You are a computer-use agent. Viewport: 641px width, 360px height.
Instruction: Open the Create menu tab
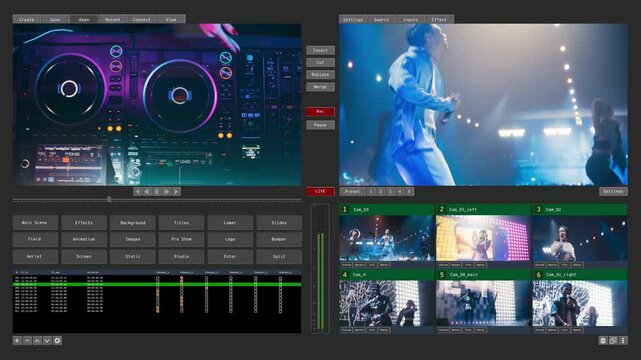click(x=27, y=19)
